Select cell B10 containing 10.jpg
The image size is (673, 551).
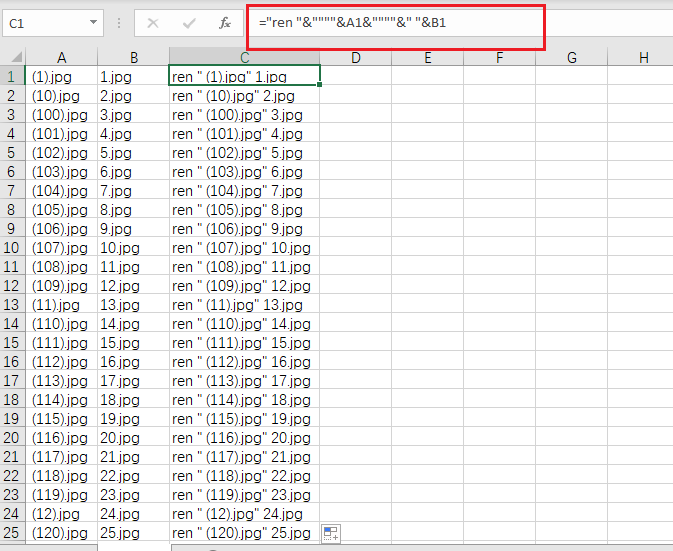click(133, 247)
